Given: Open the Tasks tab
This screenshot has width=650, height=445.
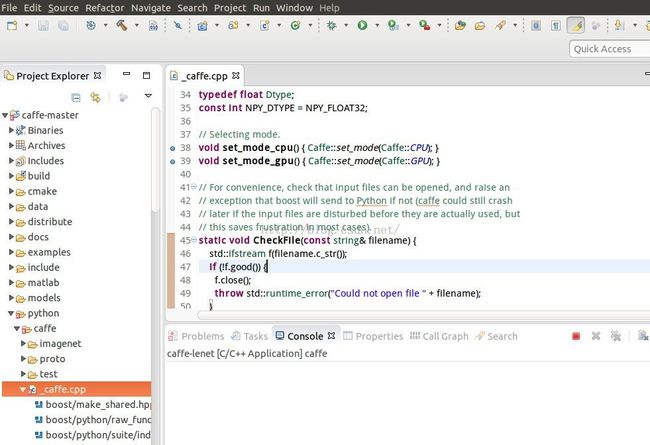Looking at the screenshot, I should coord(250,336).
